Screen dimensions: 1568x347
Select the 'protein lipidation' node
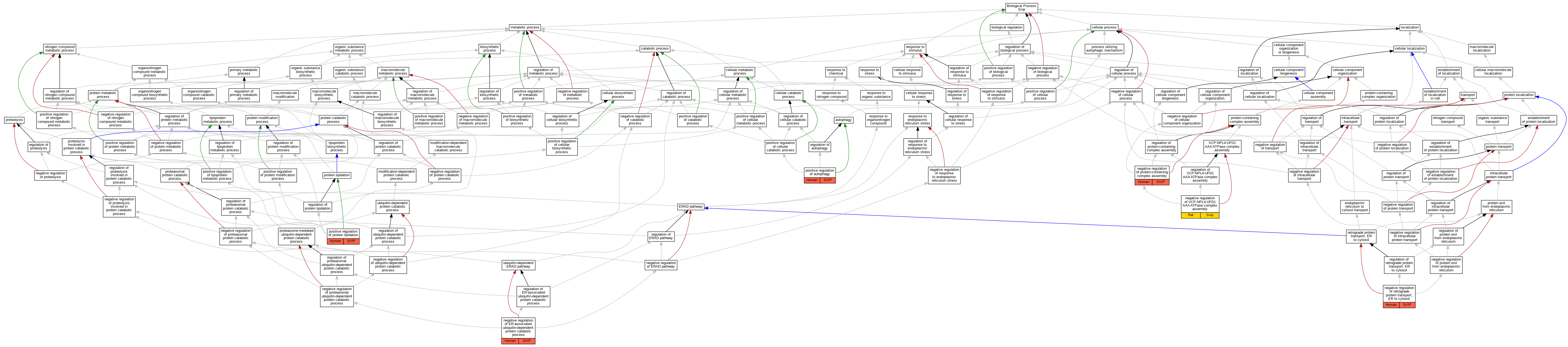click(337, 175)
